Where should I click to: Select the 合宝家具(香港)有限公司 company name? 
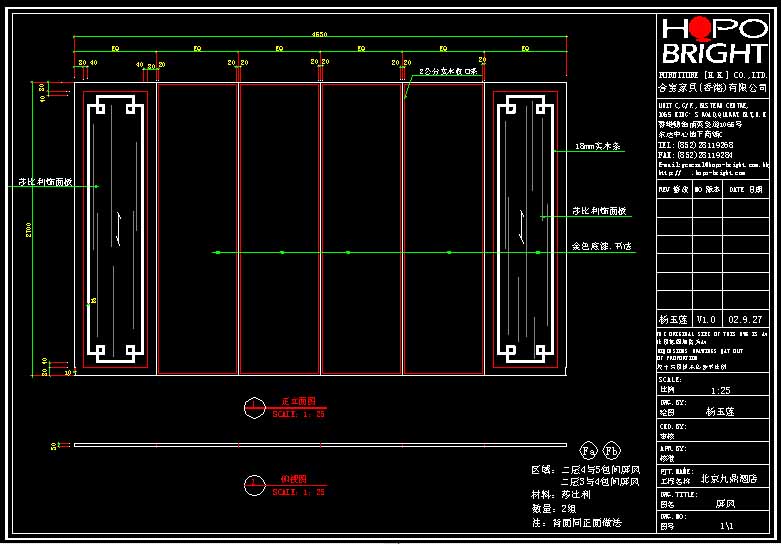tap(713, 88)
